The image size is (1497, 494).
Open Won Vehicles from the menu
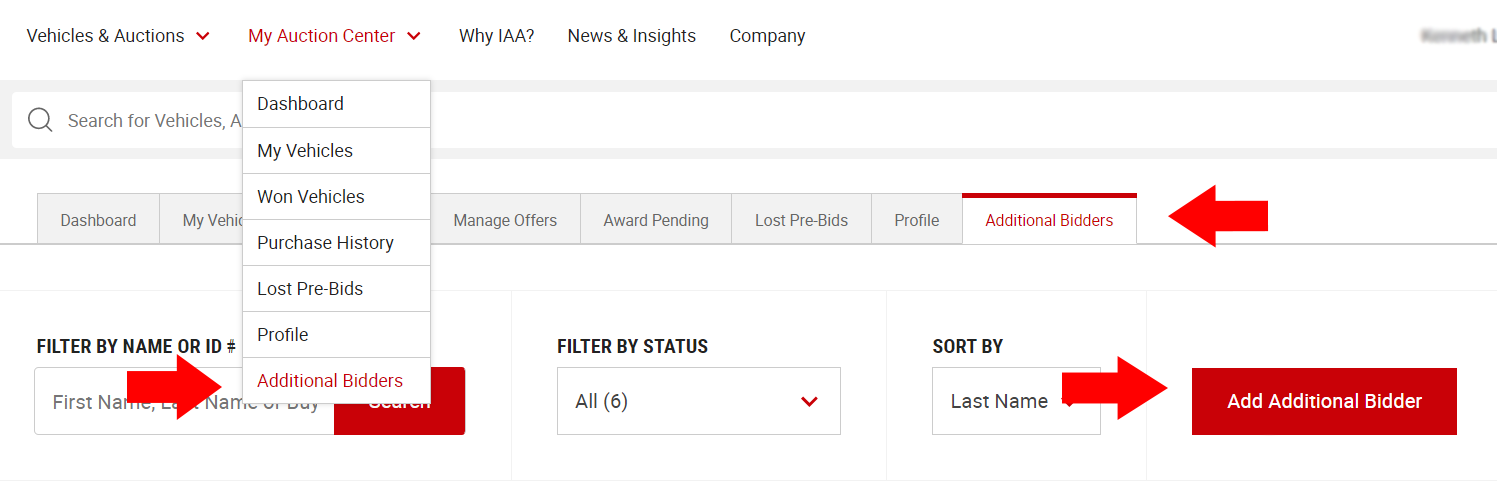coord(311,197)
